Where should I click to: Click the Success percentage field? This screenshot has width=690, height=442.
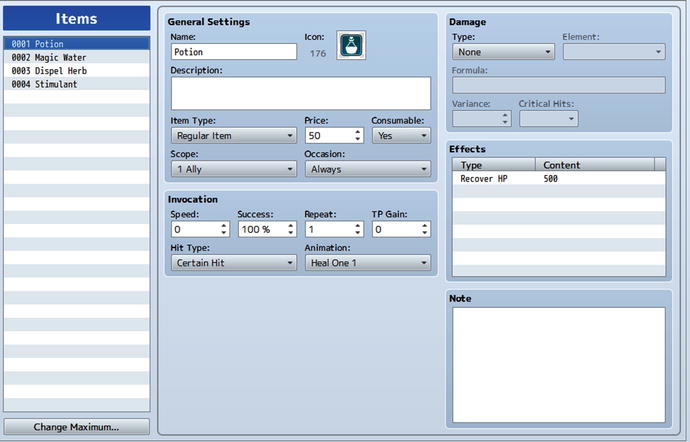[x=262, y=229]
